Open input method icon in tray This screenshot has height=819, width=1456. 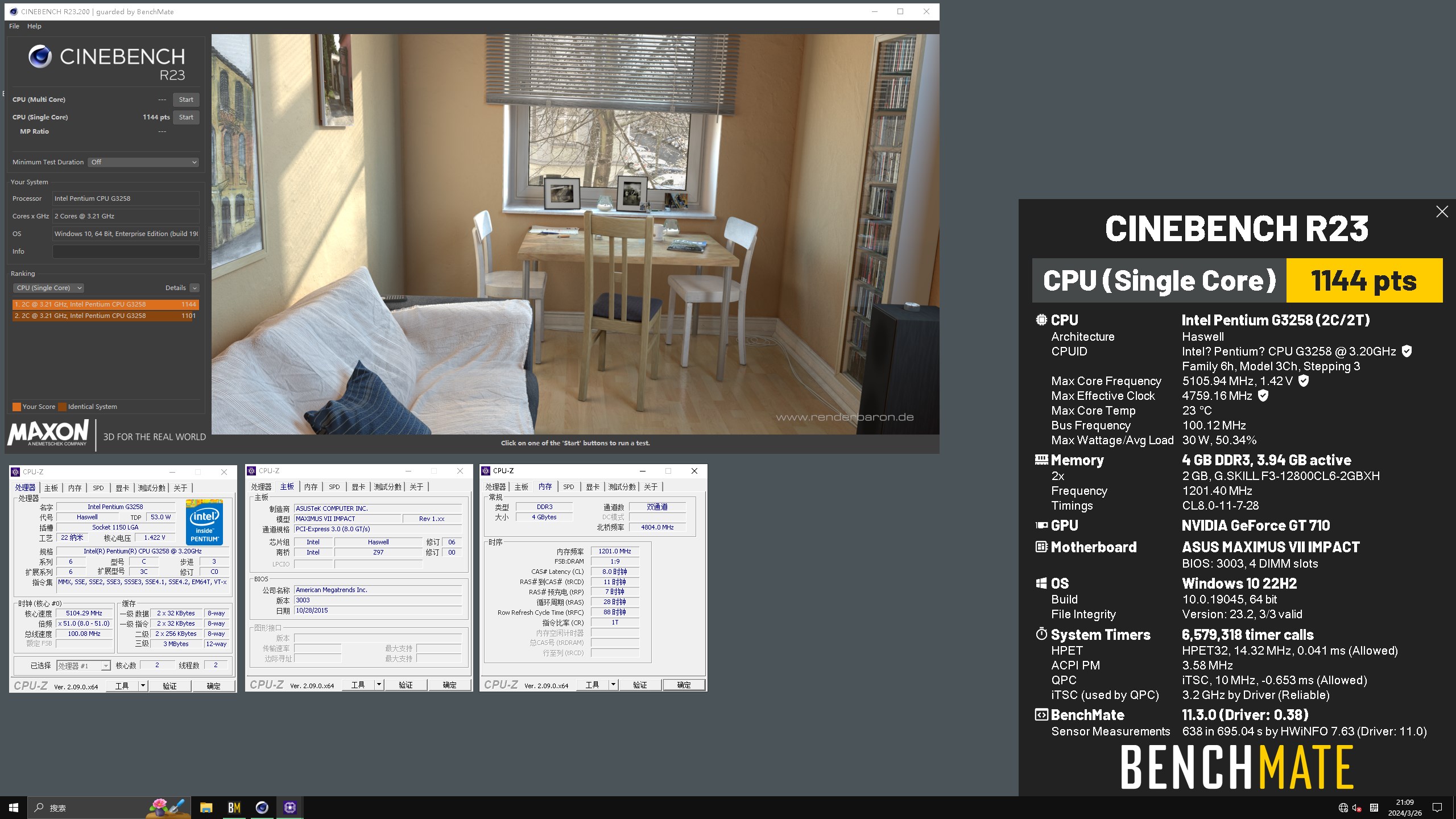tap(1374, 808)
